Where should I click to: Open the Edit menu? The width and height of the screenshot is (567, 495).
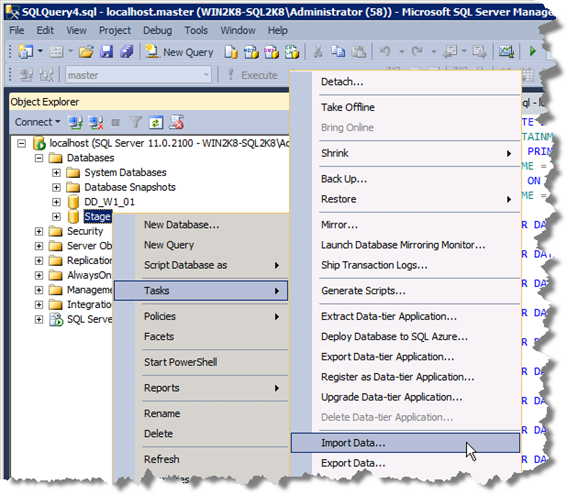click(45, 30)
